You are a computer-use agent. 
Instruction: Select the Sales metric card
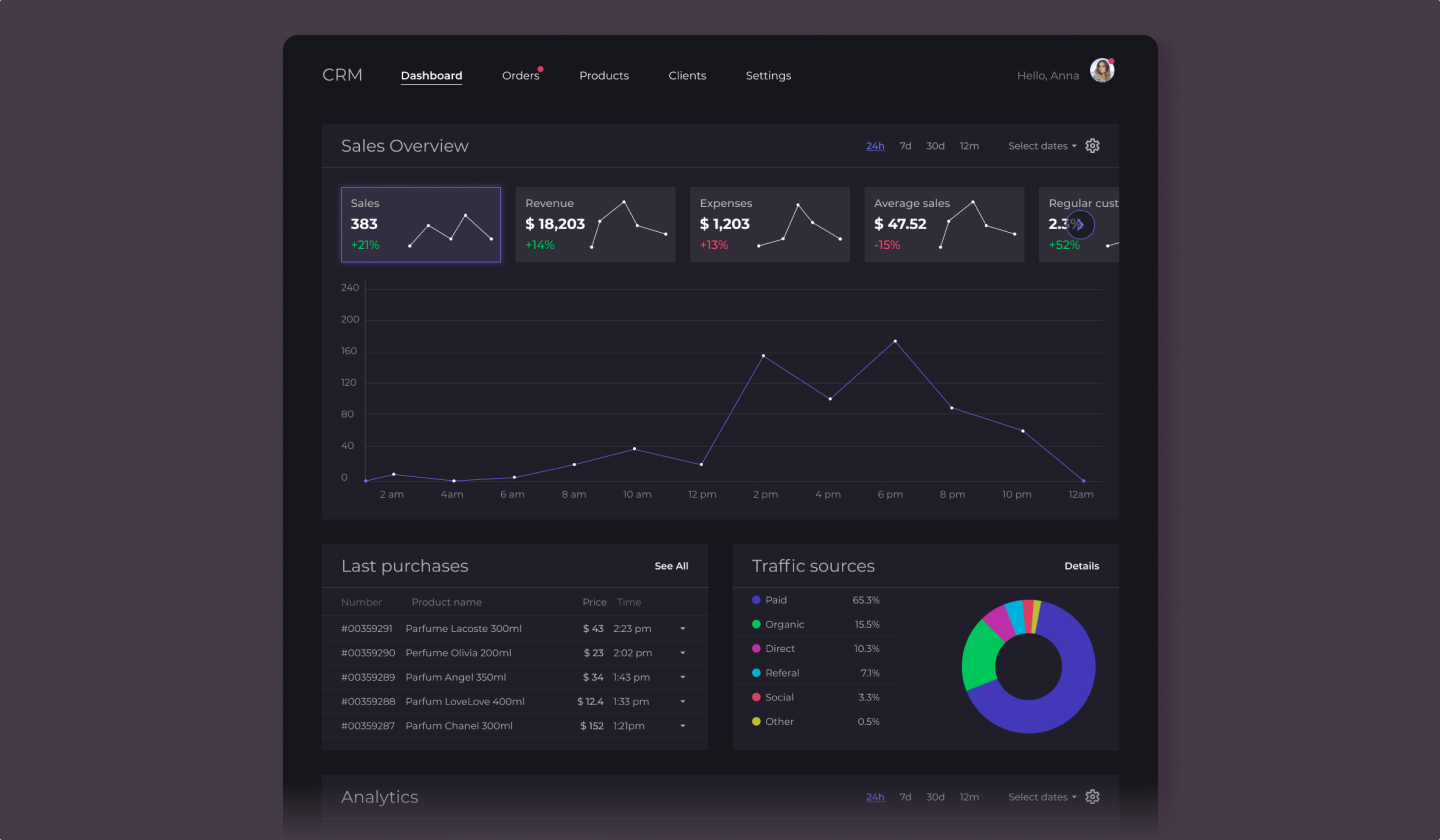tap(421, 225)
